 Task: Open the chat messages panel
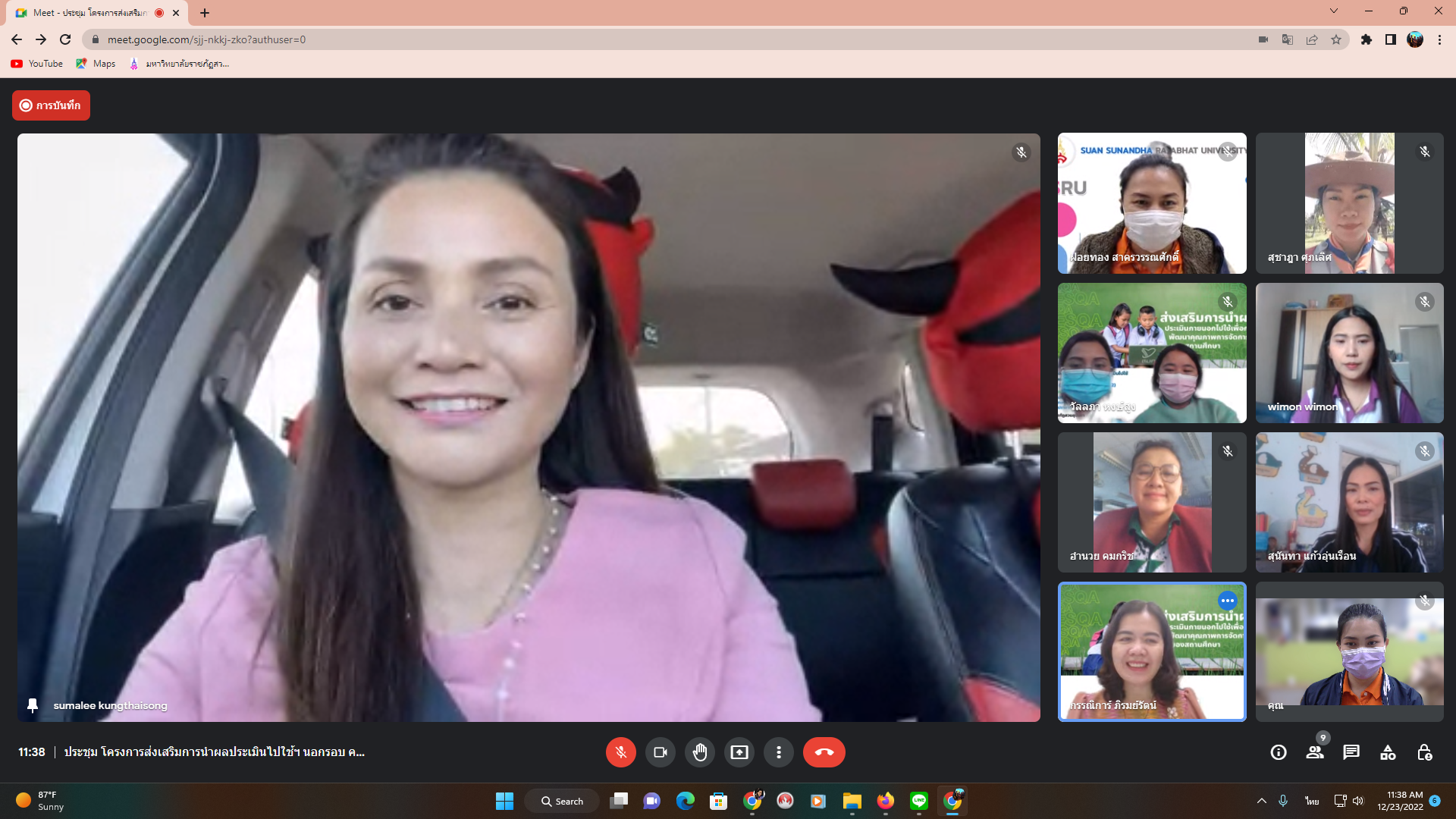point(1351,752)
